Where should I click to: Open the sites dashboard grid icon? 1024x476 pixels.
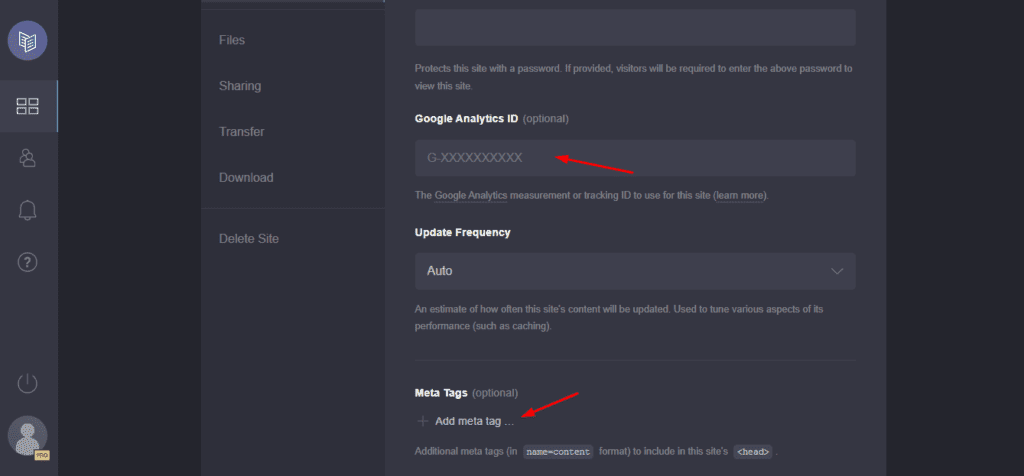[28, 106]
